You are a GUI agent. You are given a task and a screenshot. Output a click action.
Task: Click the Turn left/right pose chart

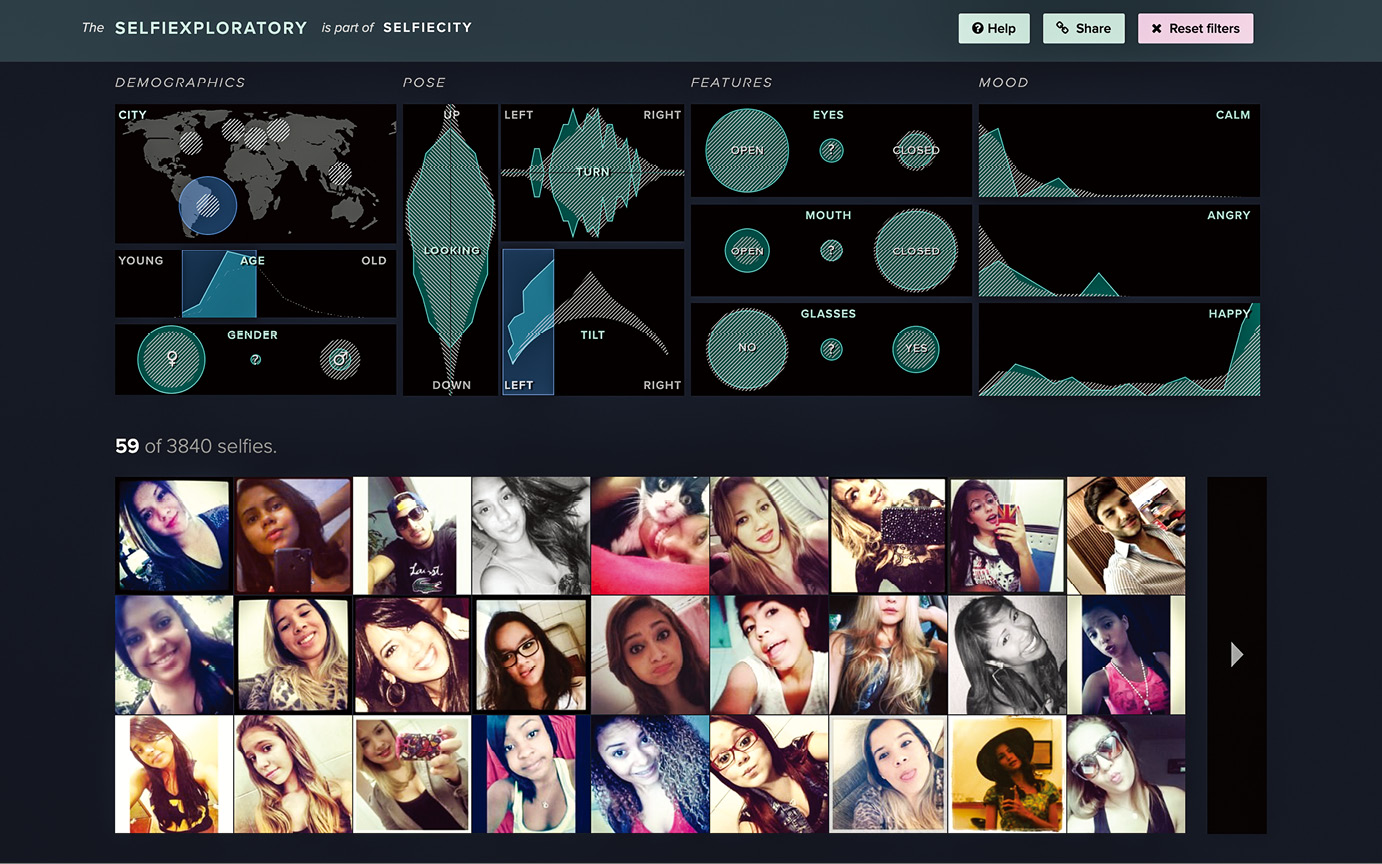pyautogui.click(x=593, y=172)
